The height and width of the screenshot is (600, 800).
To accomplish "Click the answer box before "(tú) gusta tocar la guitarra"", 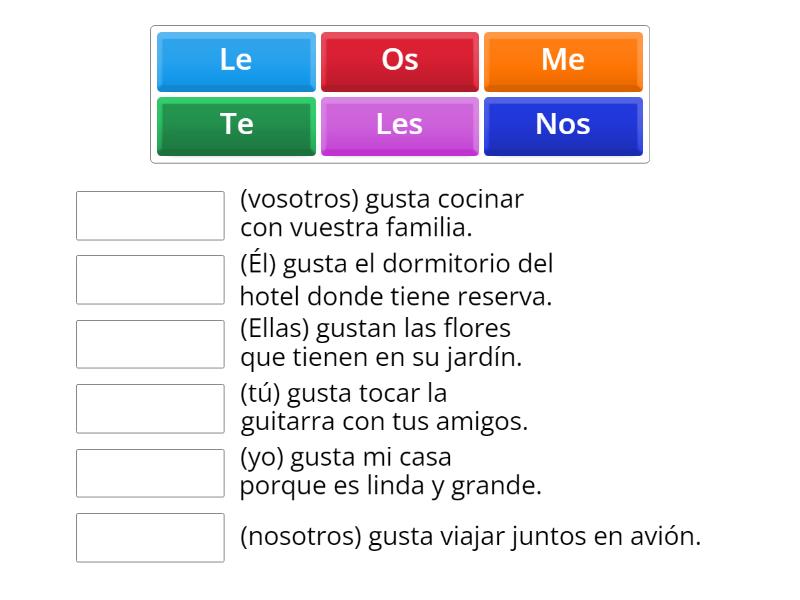I will 150,408.
